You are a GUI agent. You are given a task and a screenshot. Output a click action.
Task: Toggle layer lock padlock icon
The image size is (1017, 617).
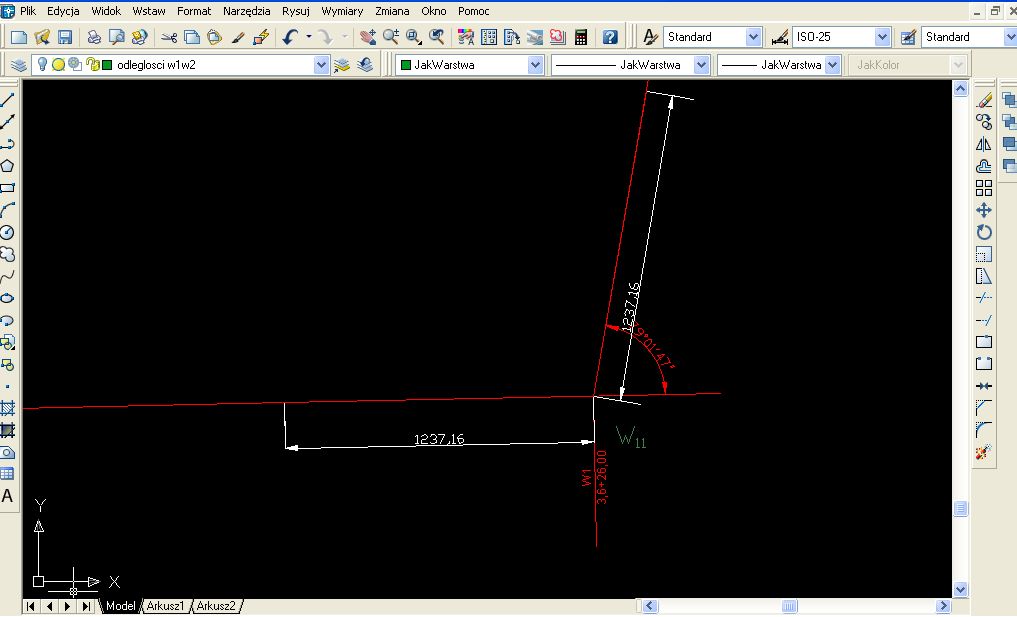[x=91, y=64]
